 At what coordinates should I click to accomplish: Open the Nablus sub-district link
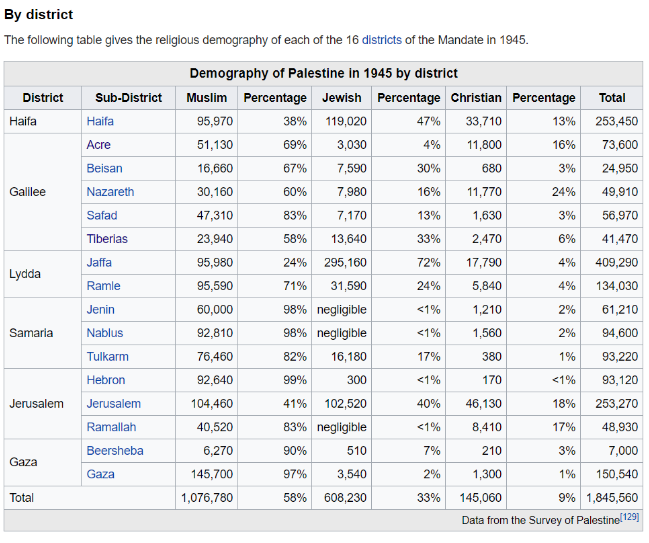105,333
